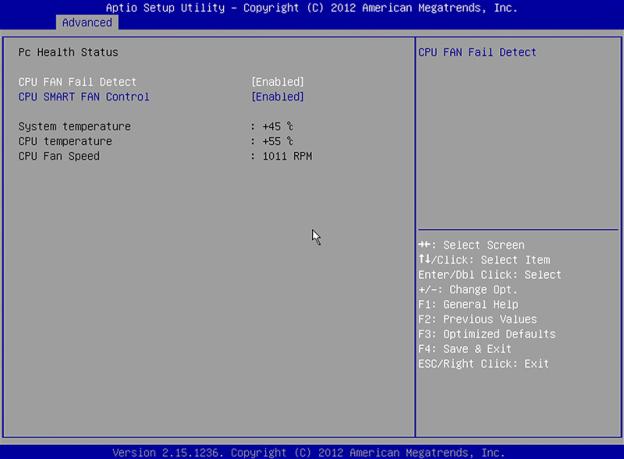This screenshot has width=624, height=459.
Task: Click the F3: Optimized Defaults hint
Action: pos(487,334)
